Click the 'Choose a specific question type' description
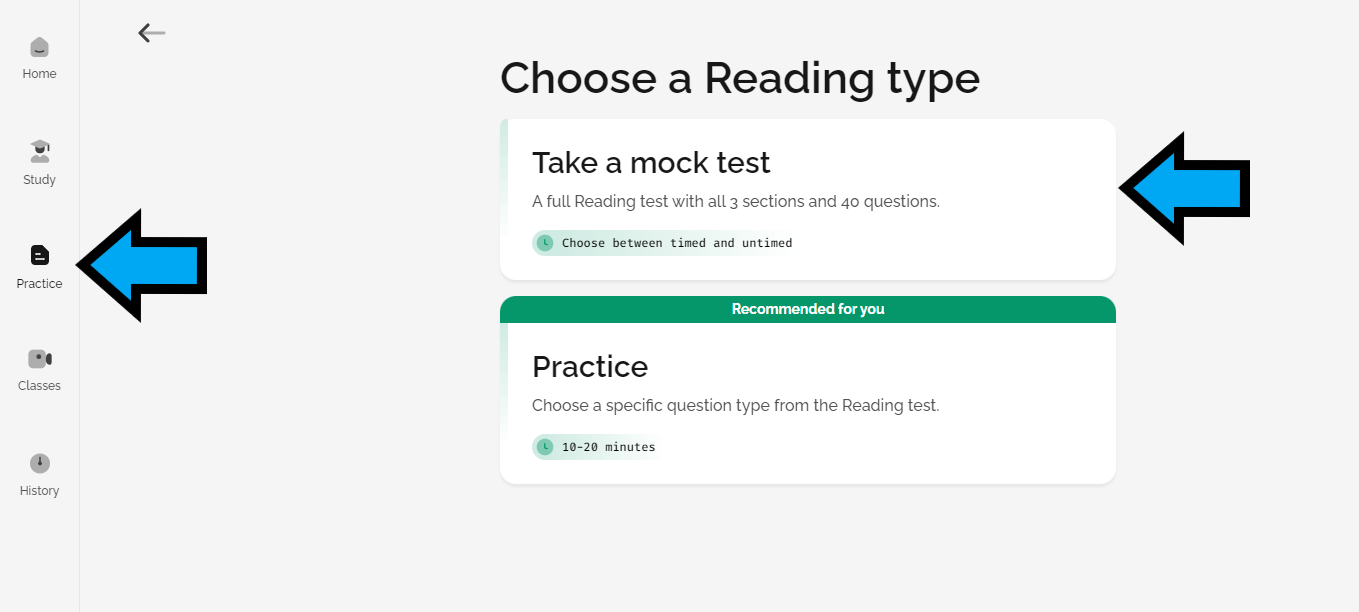1359x612 pixels. 735,406
